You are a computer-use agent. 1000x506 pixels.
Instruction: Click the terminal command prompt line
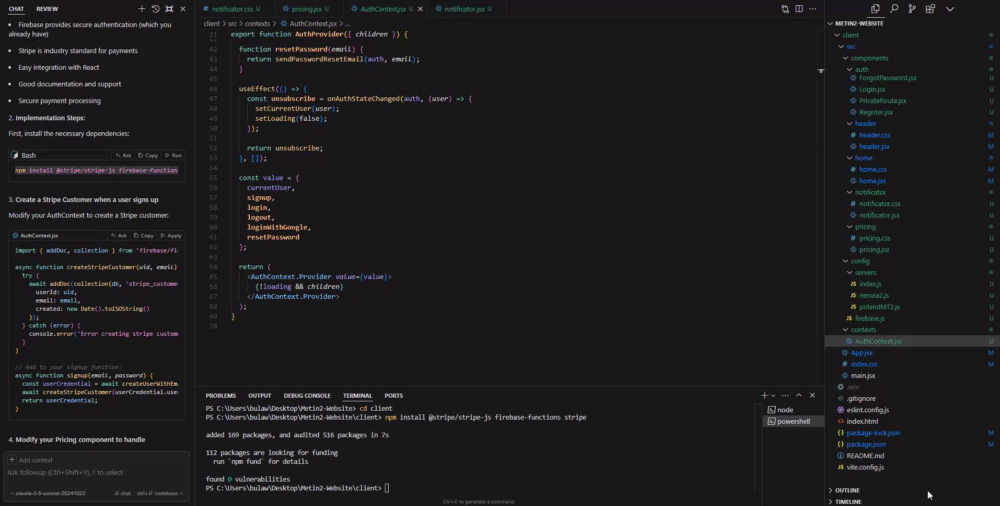pyautogui.click(x=297, y=488)
